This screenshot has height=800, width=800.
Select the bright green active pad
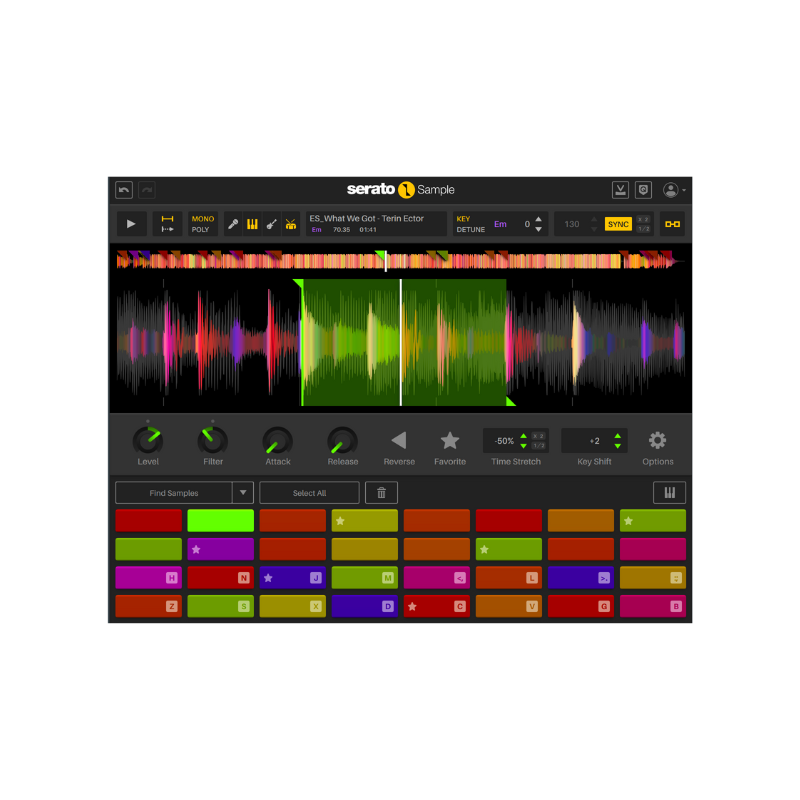[220, 520]
